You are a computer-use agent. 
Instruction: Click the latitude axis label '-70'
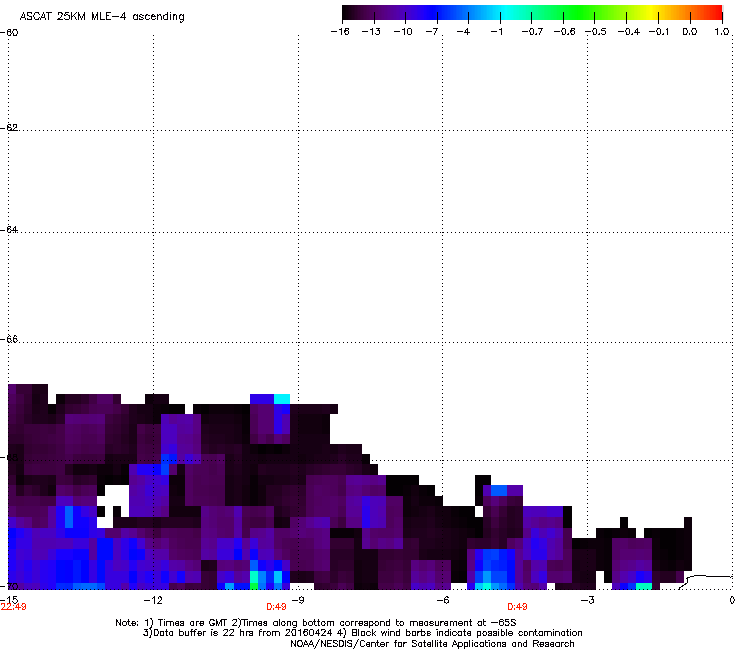pos(9,586)
